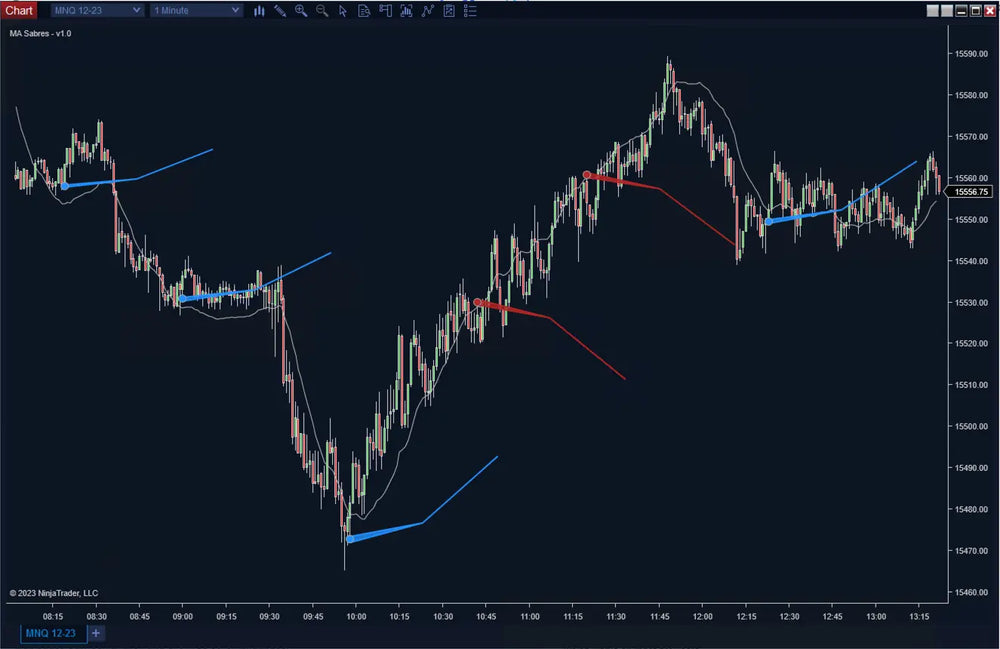Click the zoom out magnifier icon
1000x649 pixels.
pyautogui.click(x=322, y=11)
